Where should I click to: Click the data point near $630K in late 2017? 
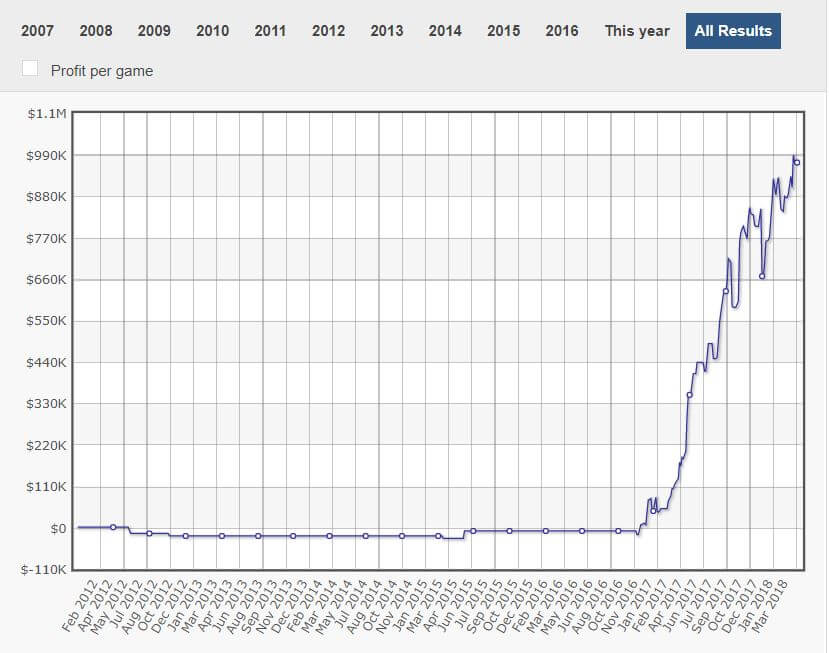(x=726, y=291)
